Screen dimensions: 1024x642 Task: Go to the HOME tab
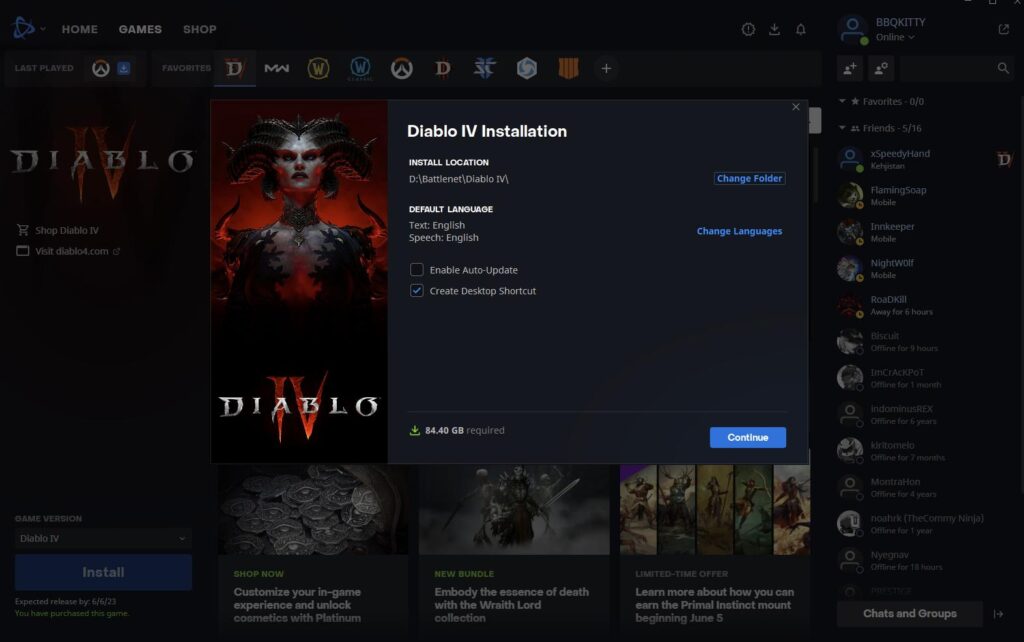tap(80, 29)
